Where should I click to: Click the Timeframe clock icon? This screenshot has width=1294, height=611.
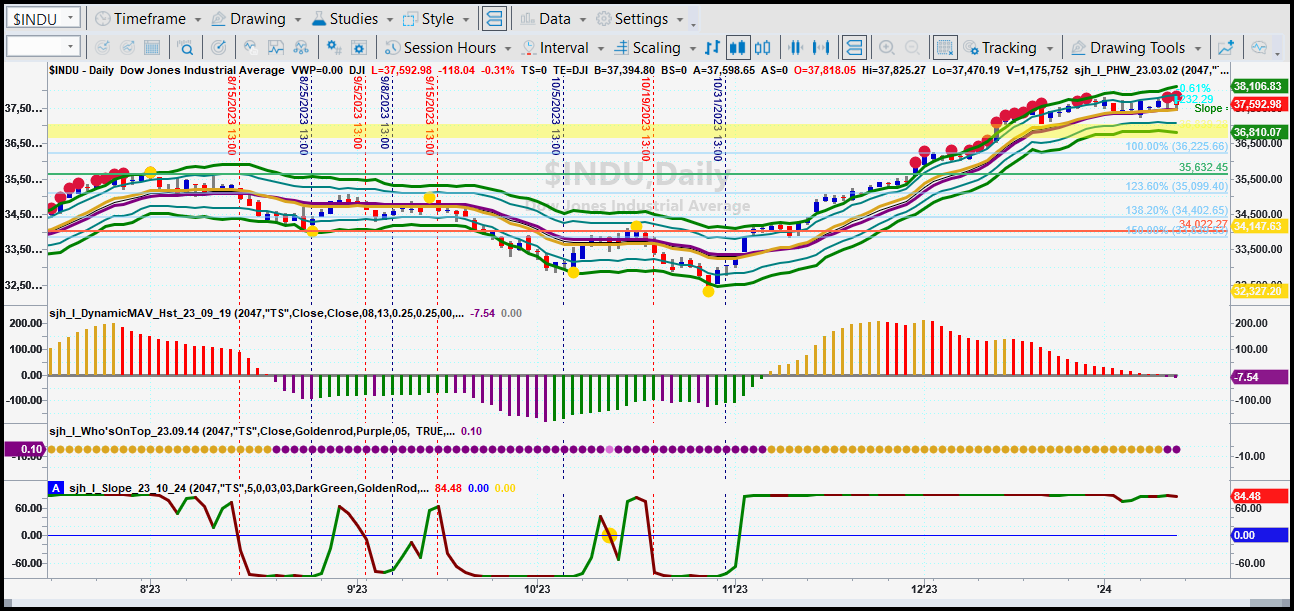pos(102,19)
